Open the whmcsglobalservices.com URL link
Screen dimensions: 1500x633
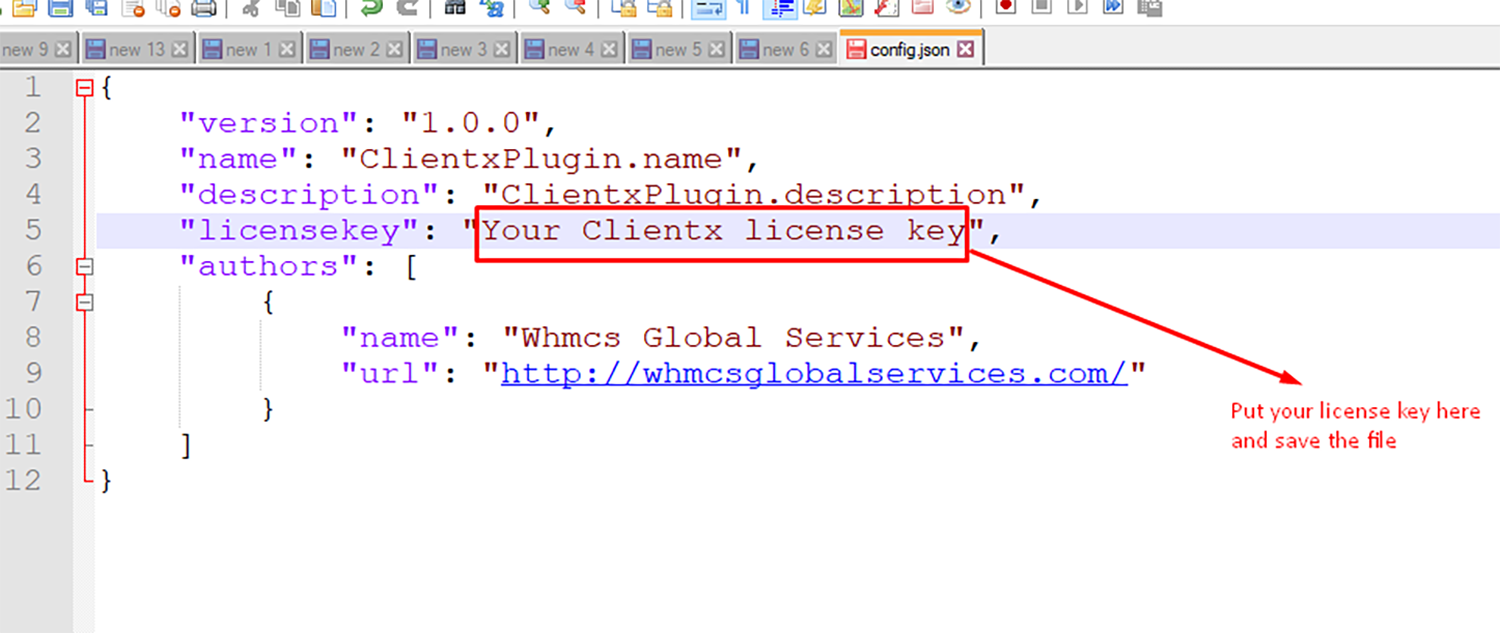815,374
